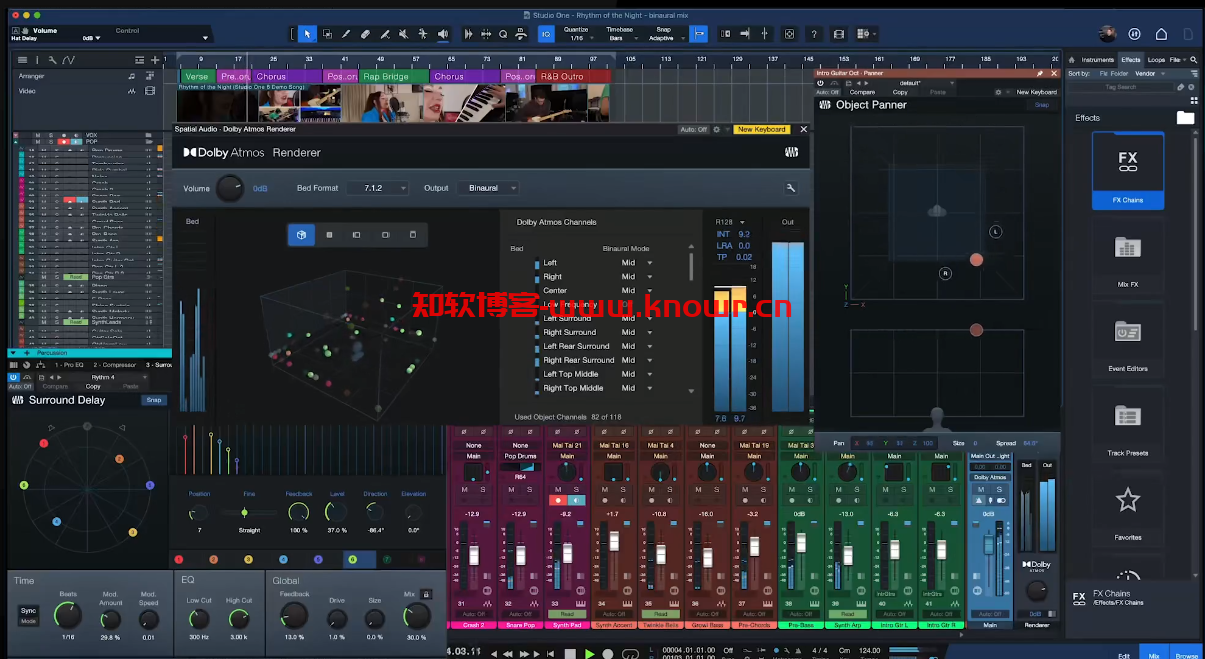Change Left channel binaural mode dropdown
1205x659 pixels.
pos(636,263)
